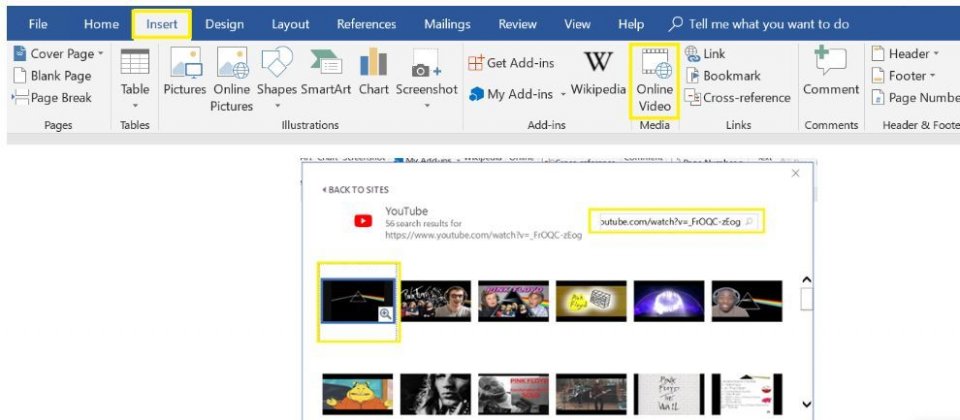Open the Design ribbon tab

224,24
